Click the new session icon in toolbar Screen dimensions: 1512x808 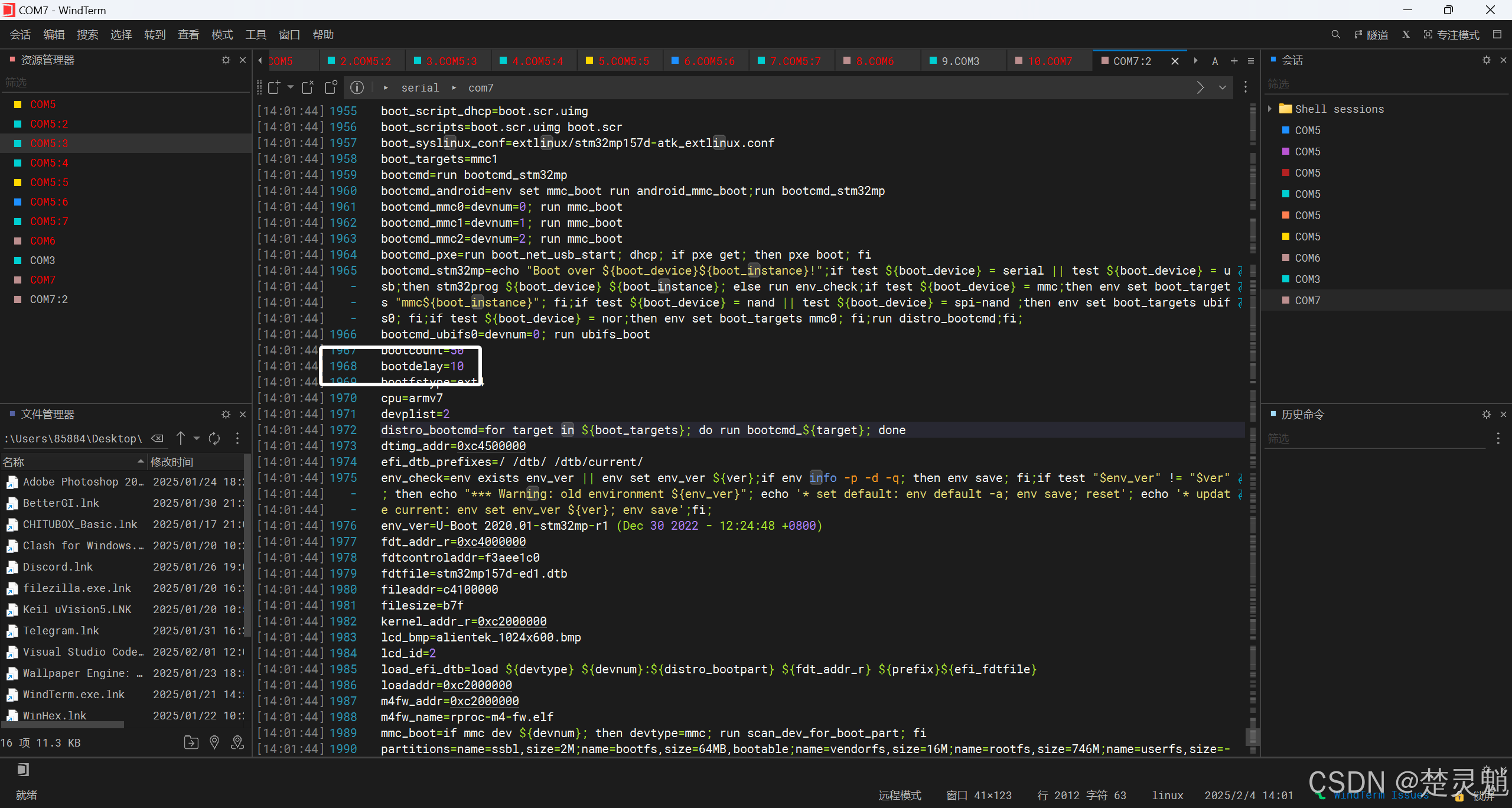[273, 88]
